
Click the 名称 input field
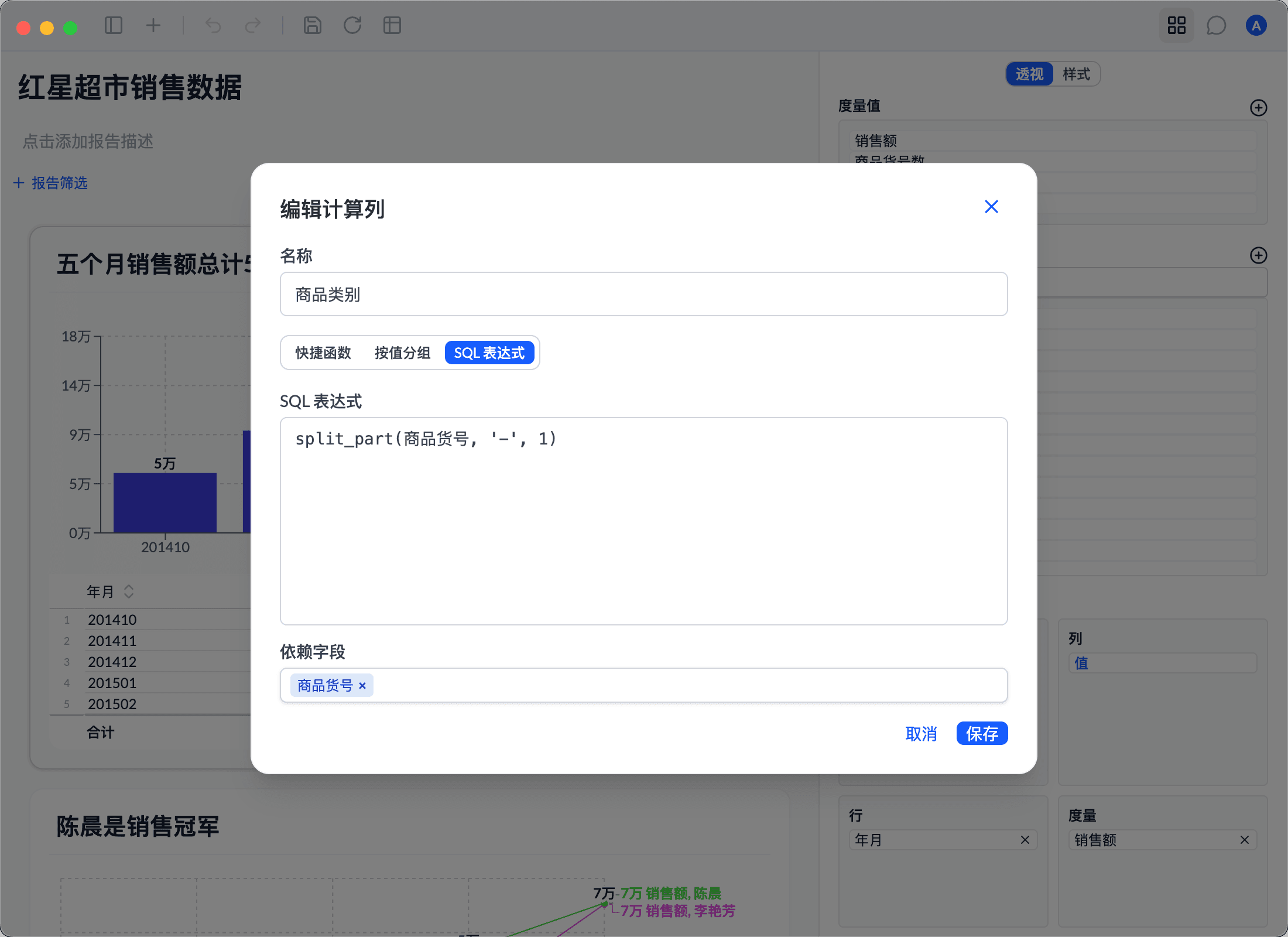[x=643, y=294]
